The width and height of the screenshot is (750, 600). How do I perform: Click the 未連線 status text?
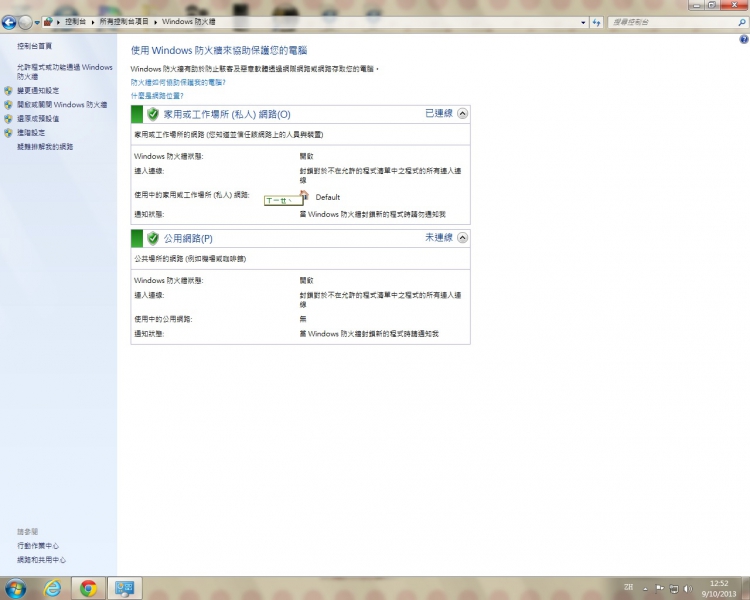439,238
